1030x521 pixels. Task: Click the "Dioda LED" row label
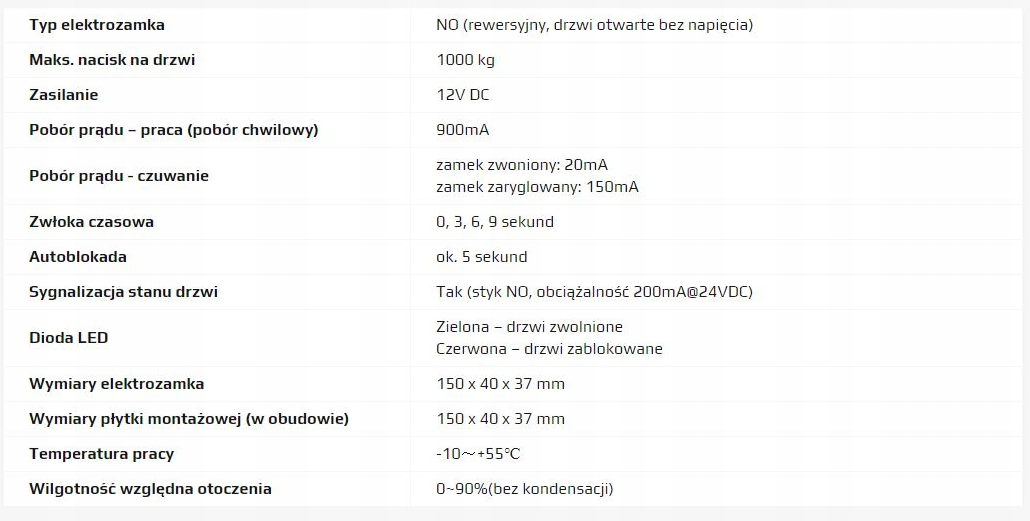[x=69, y=338]
